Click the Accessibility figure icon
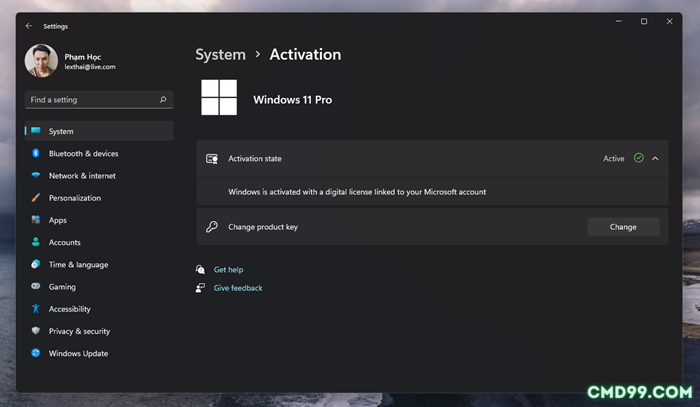Image resolution: width=700 pixels, height=407 pixels. [x=36, y=308]
